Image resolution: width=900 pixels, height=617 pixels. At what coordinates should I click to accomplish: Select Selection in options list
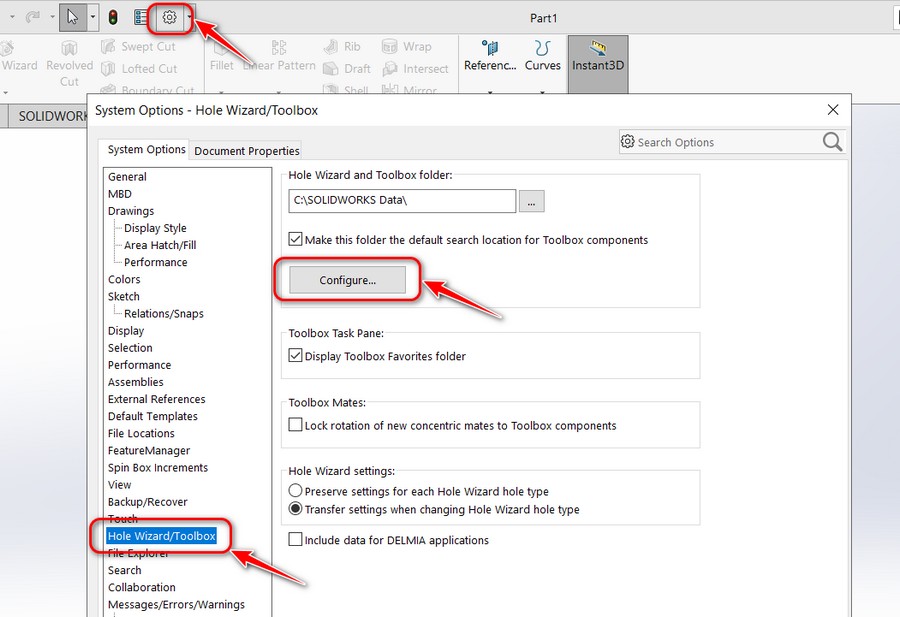pyautogui.click(x=130, y=348)
